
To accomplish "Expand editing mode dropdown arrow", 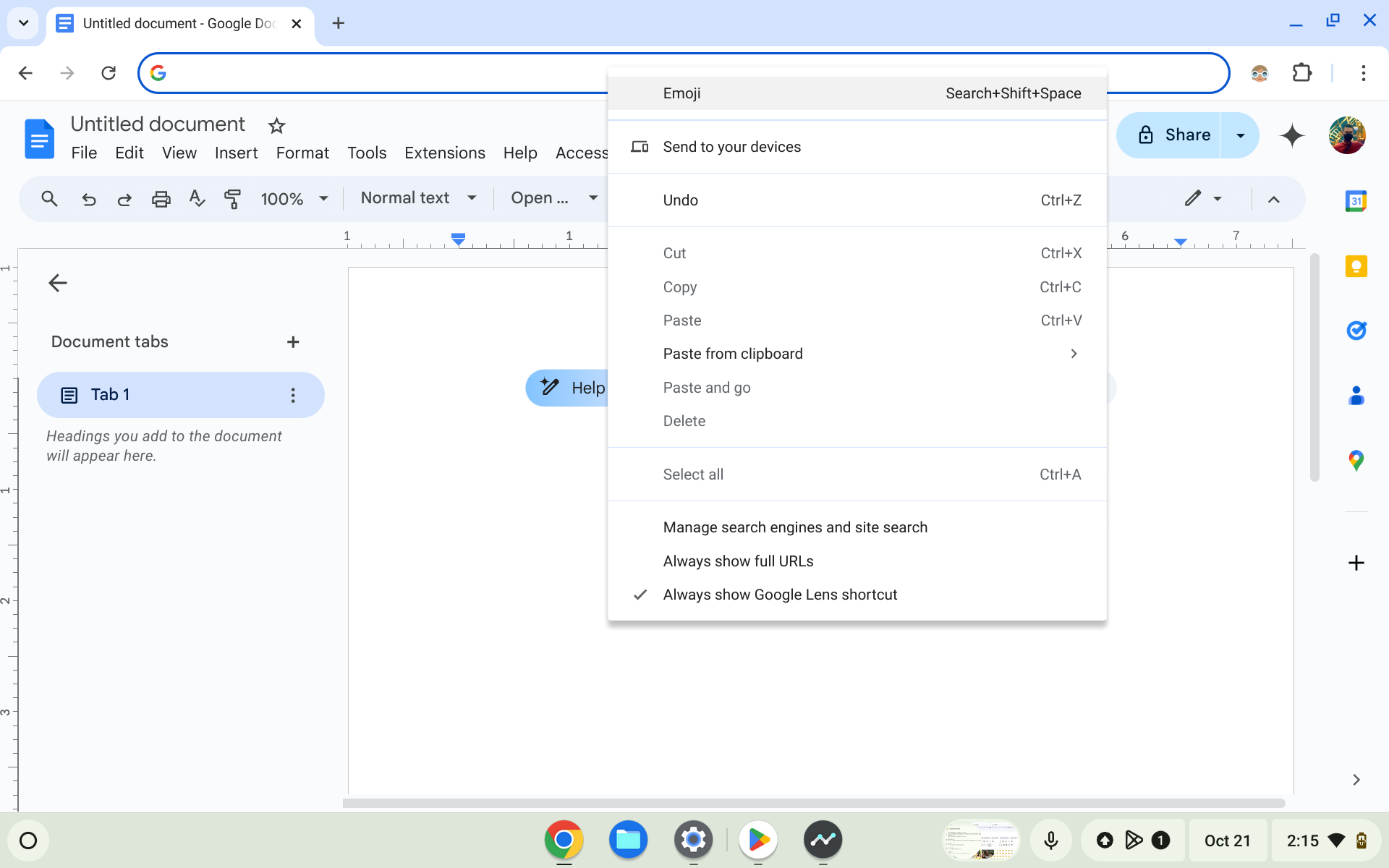I will (x=1218, y=199).
